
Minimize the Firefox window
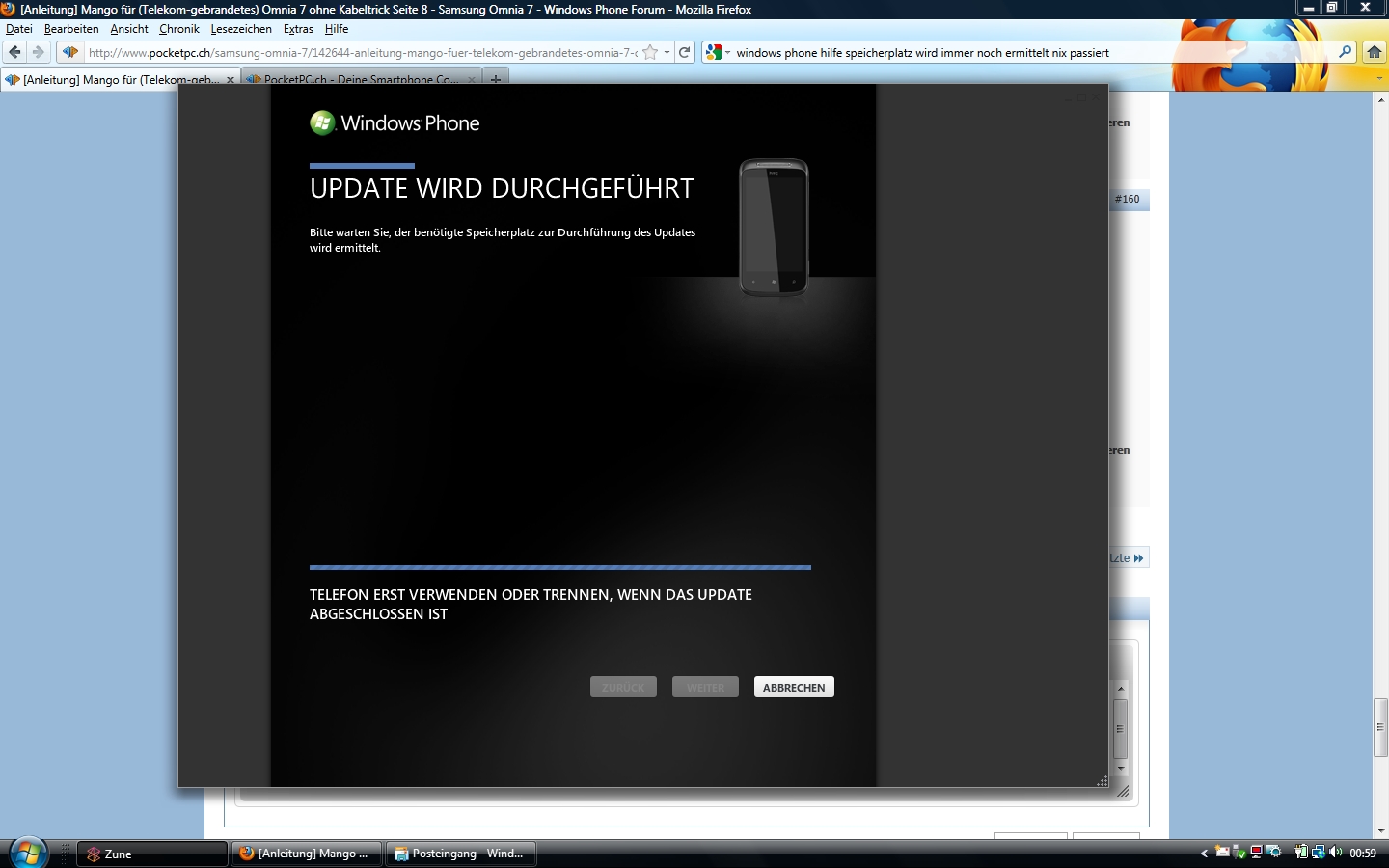pyautogui.click(x=1308, y=8)
